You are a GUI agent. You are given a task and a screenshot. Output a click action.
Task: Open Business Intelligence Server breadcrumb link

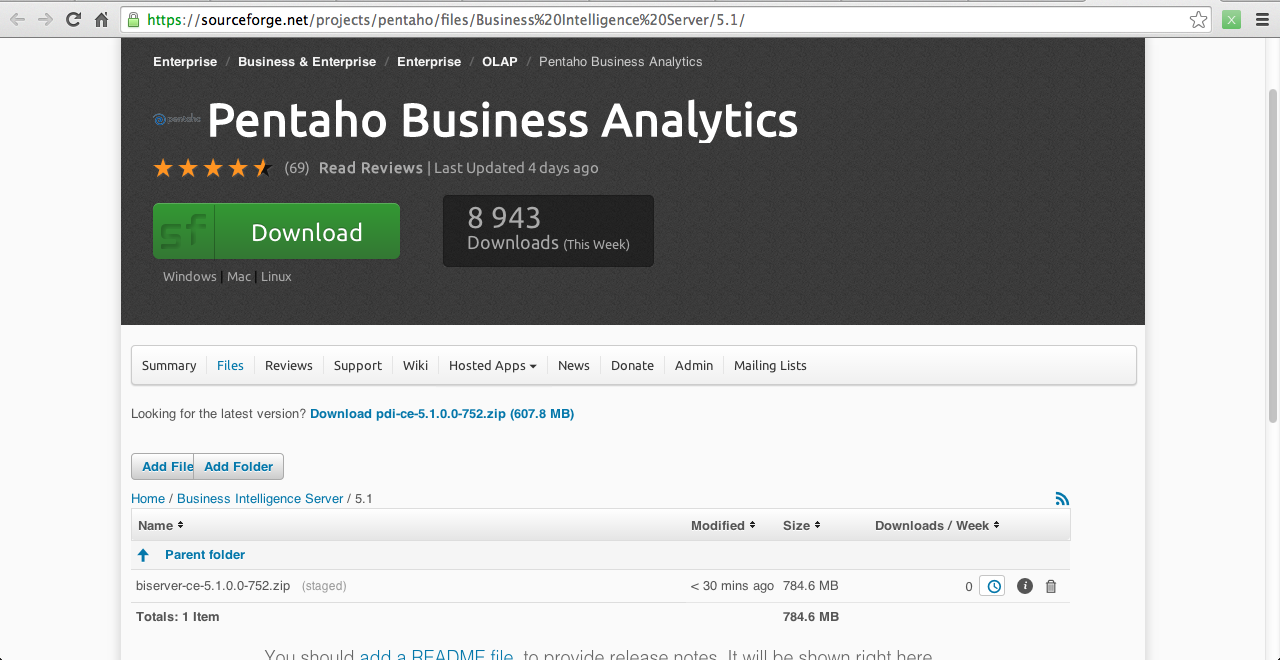[260, 498]
